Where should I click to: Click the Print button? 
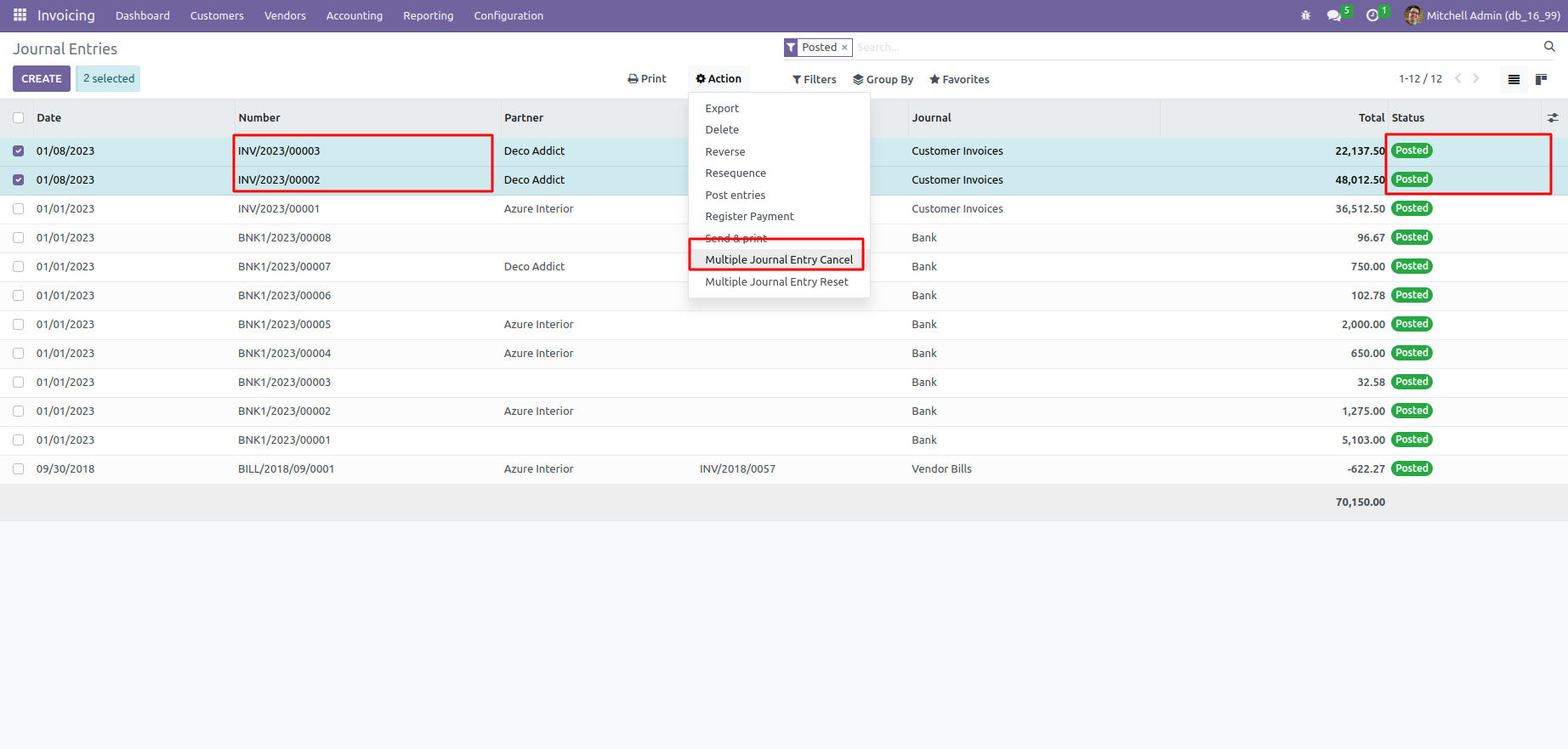tap(647, 79)
